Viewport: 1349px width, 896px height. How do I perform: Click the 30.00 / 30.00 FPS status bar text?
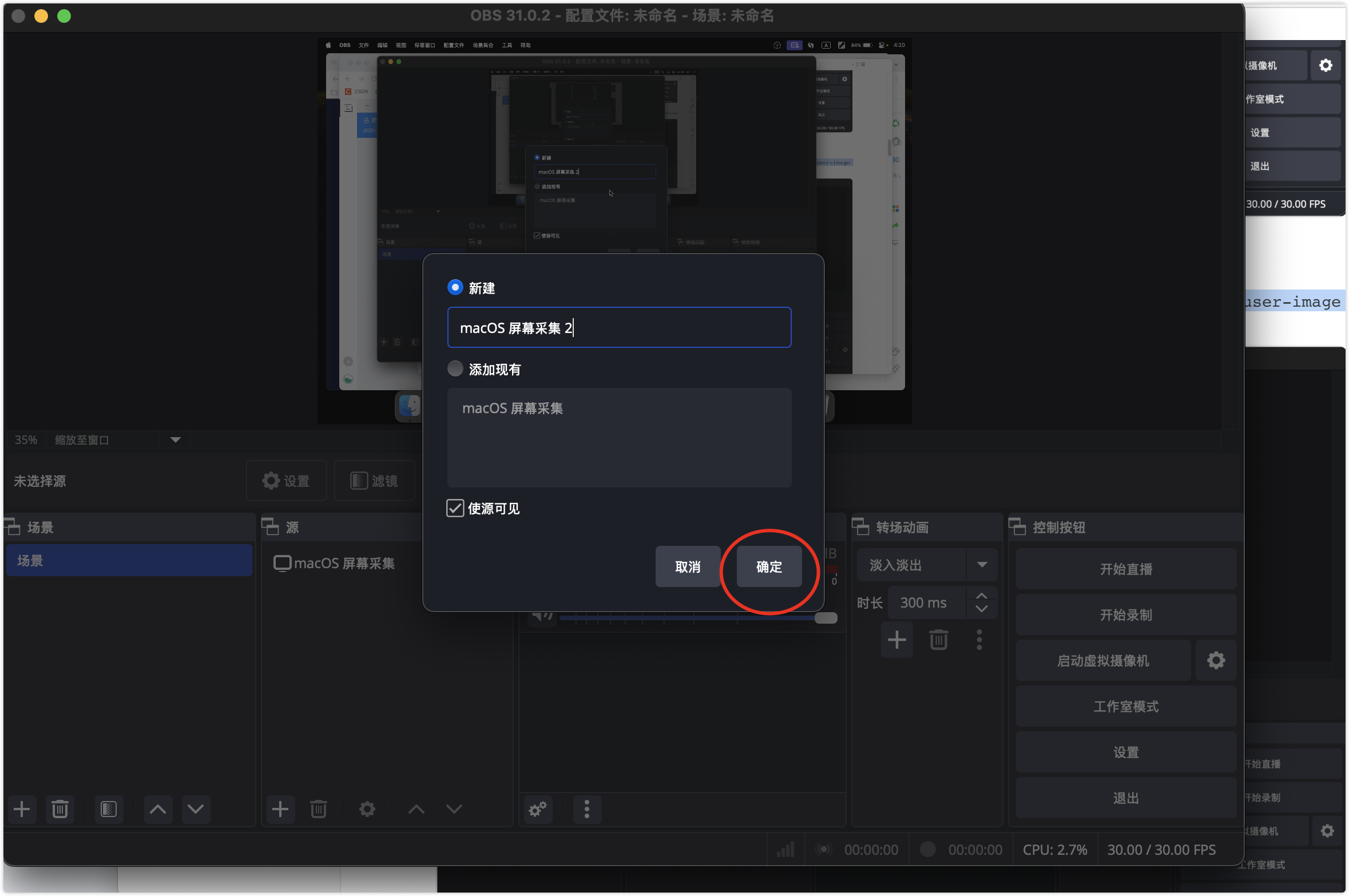coord(1161,850)
